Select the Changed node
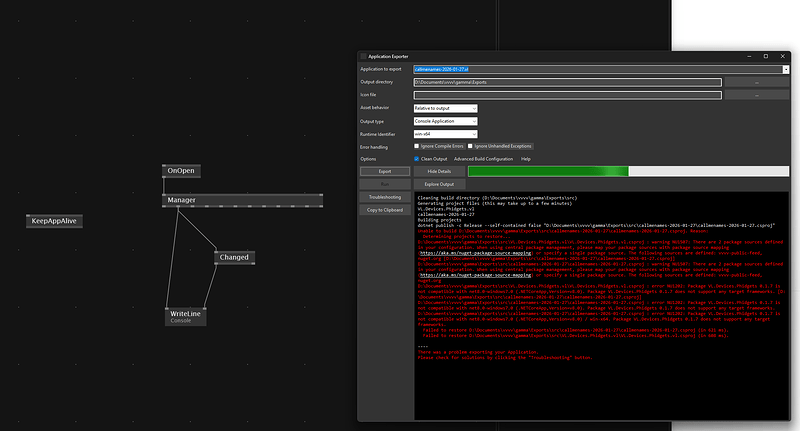 coord(234,257)
